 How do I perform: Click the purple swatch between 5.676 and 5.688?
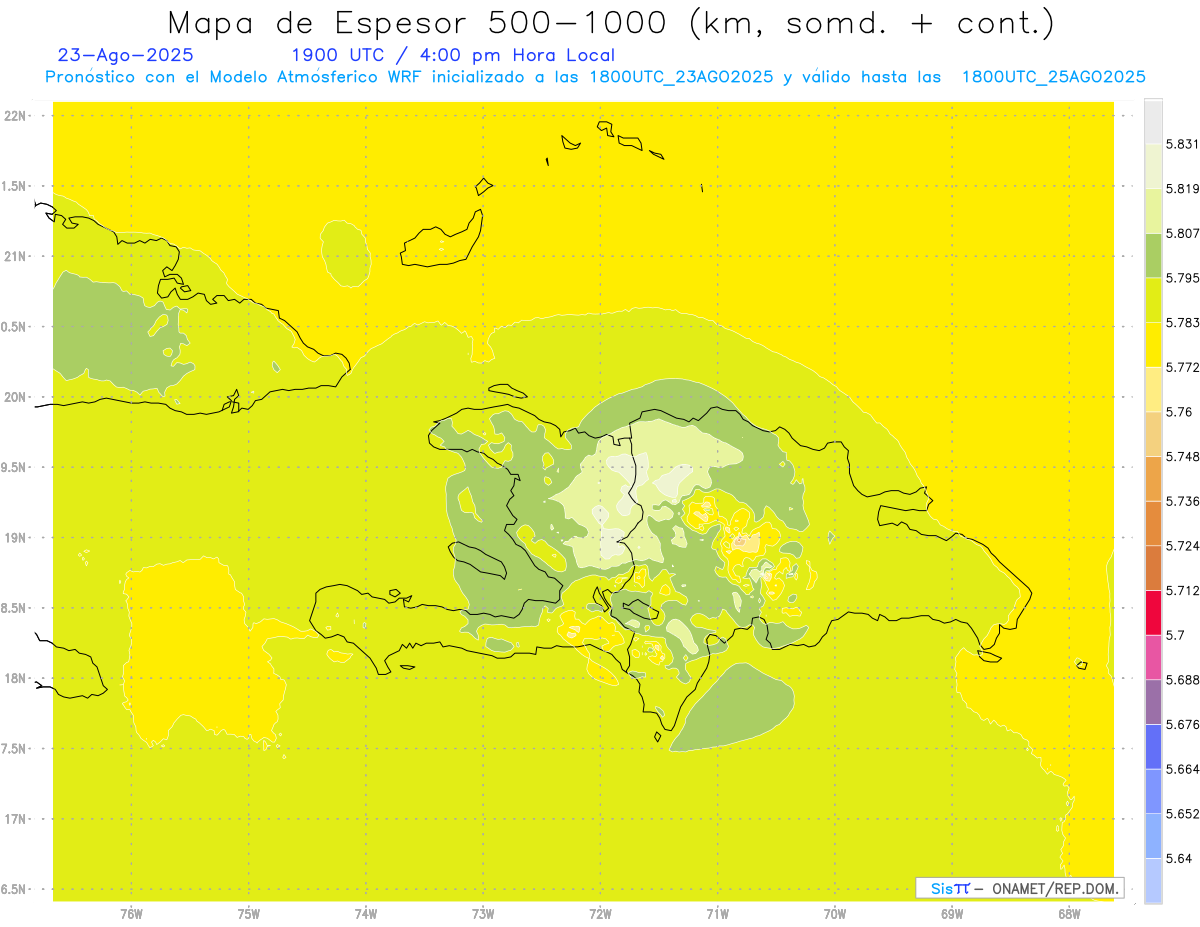tap(1153, 702)
